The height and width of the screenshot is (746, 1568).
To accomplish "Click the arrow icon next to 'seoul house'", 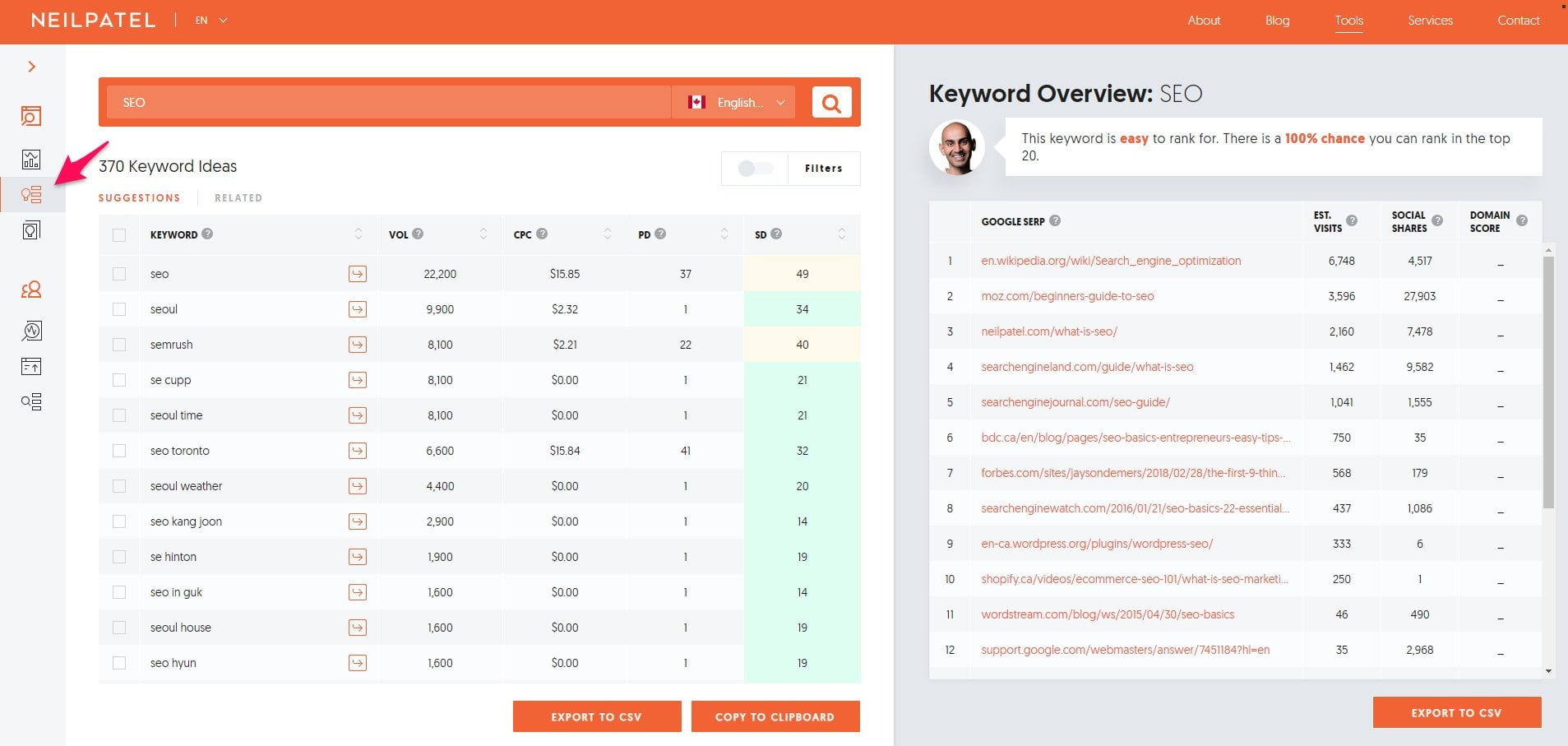I will coord(358,628).
